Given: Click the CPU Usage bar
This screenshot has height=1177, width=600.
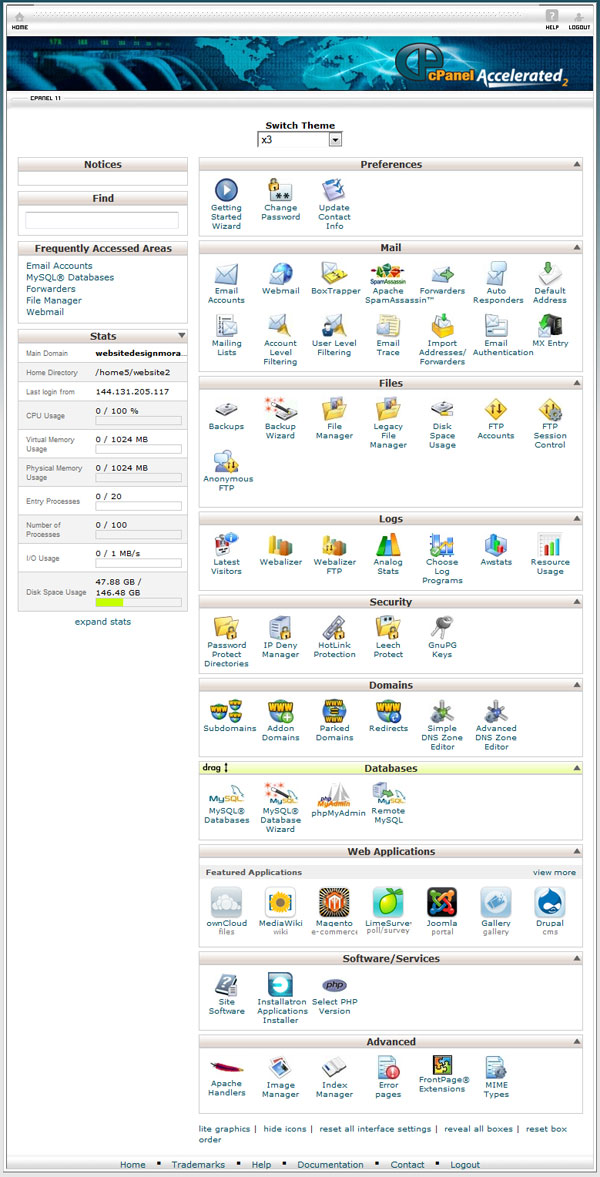Looking at the screenshot, I should pyautogui.click(x=138, y=421).
